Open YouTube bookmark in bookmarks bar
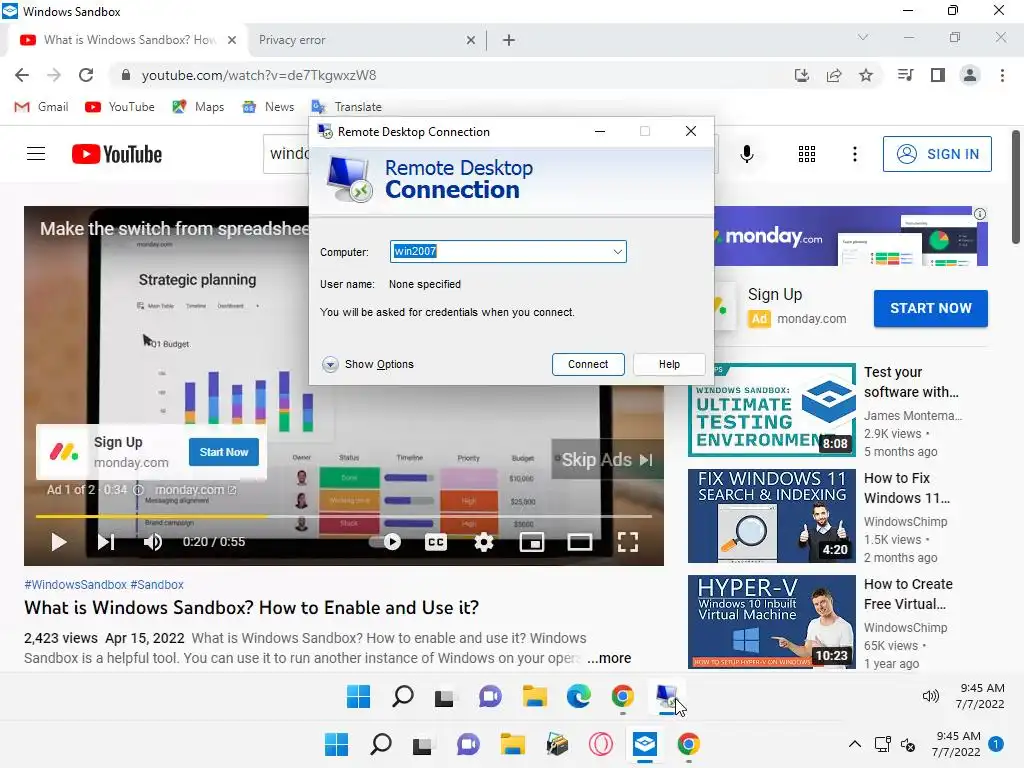Viewport: 1024px width, 768px height. tap(120, 106)
